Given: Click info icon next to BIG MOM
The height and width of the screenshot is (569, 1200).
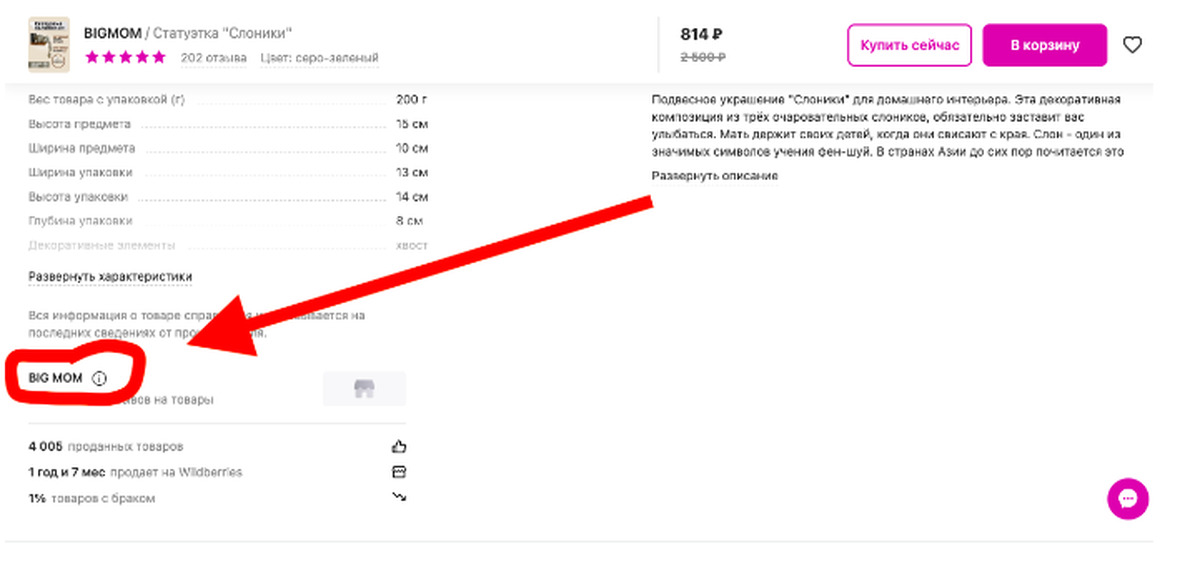Looking at the screenshot, I should tap(99, 379).
